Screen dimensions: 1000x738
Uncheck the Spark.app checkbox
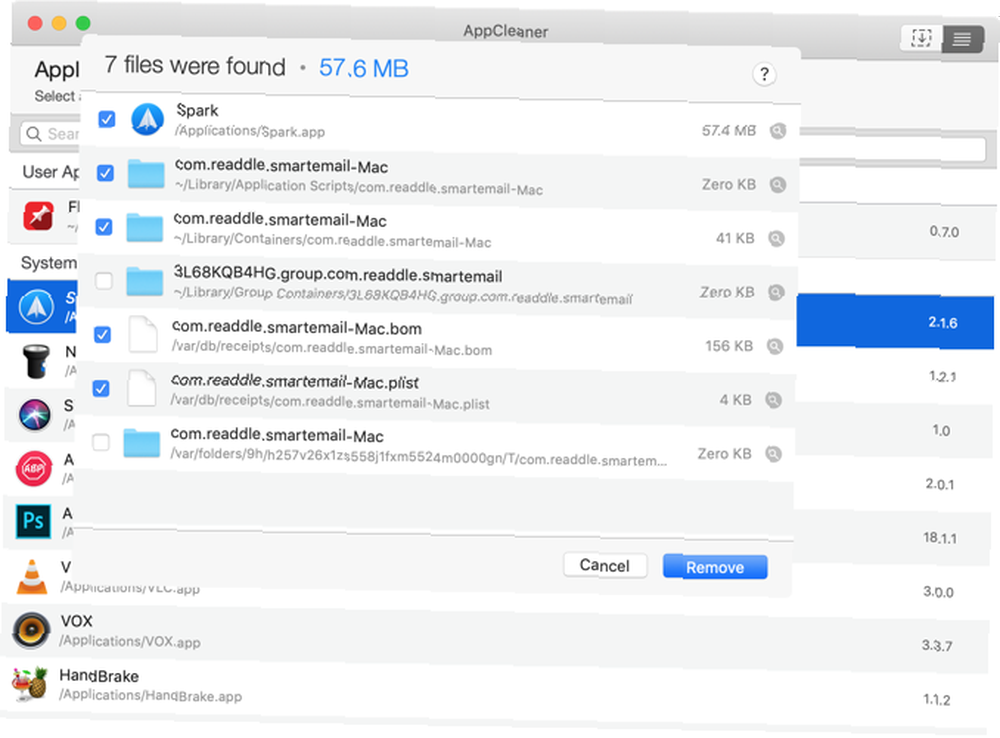[107, 119]
